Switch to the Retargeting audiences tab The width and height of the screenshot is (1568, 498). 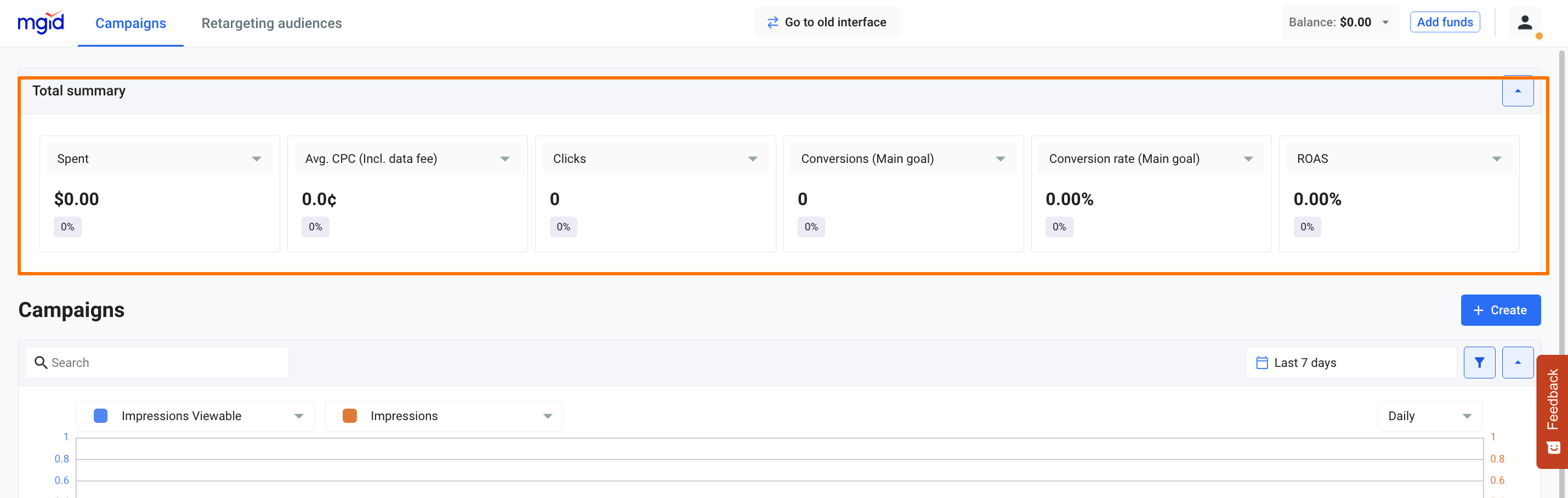point(271,23)
